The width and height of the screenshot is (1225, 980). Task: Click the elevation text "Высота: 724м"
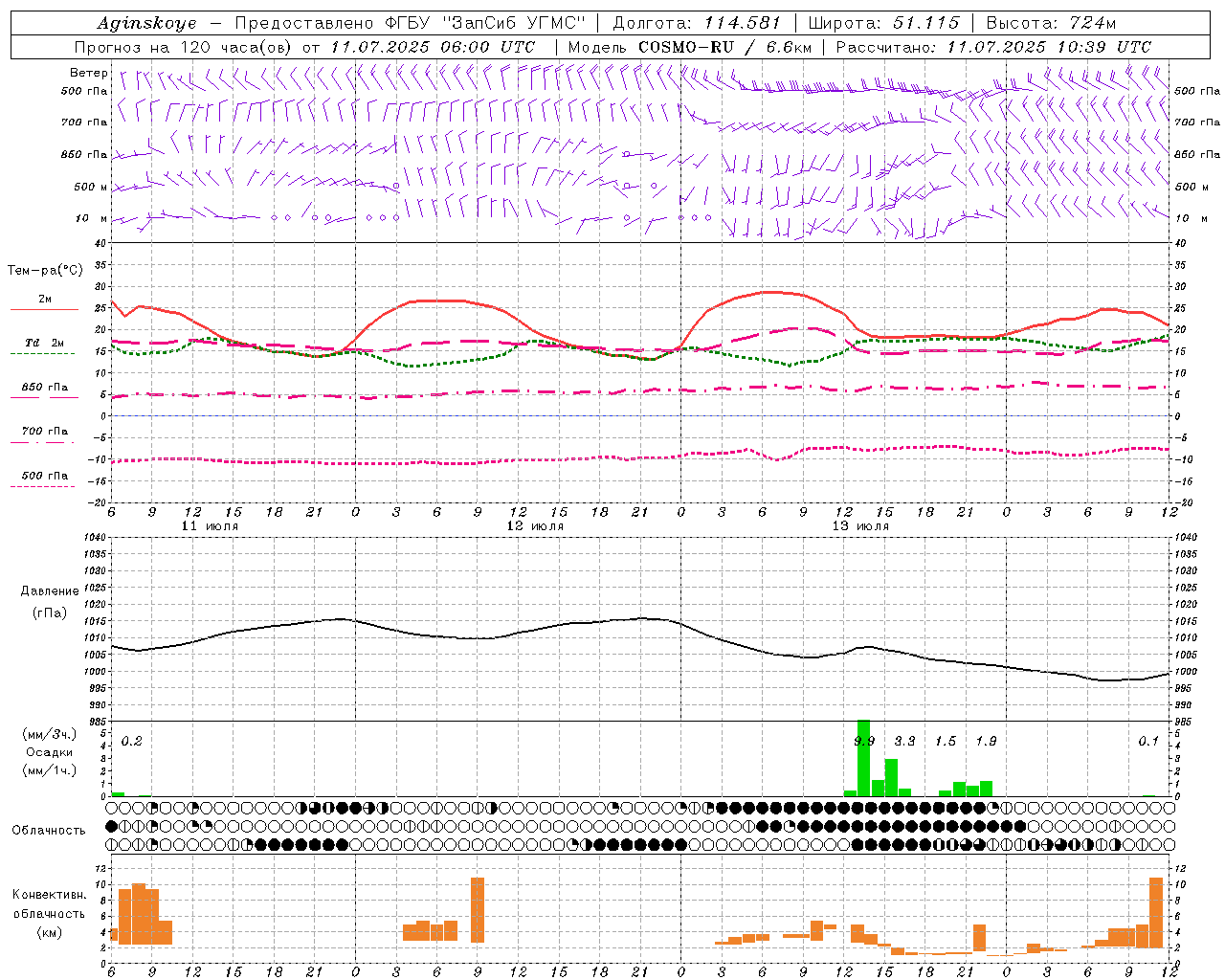pos(1051,23)
